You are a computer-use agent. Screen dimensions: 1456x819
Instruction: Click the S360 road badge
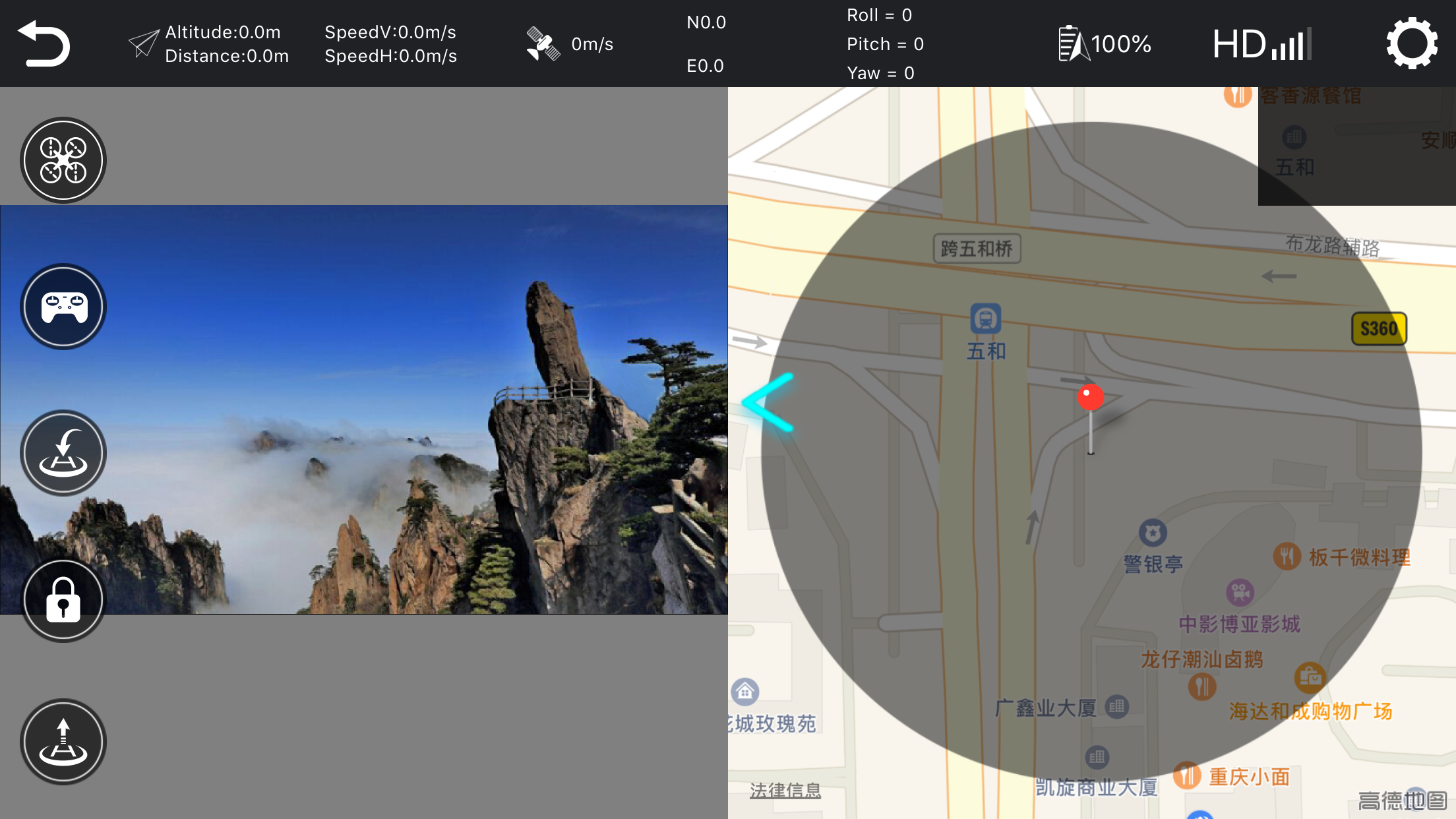[x=1379, y=328]
